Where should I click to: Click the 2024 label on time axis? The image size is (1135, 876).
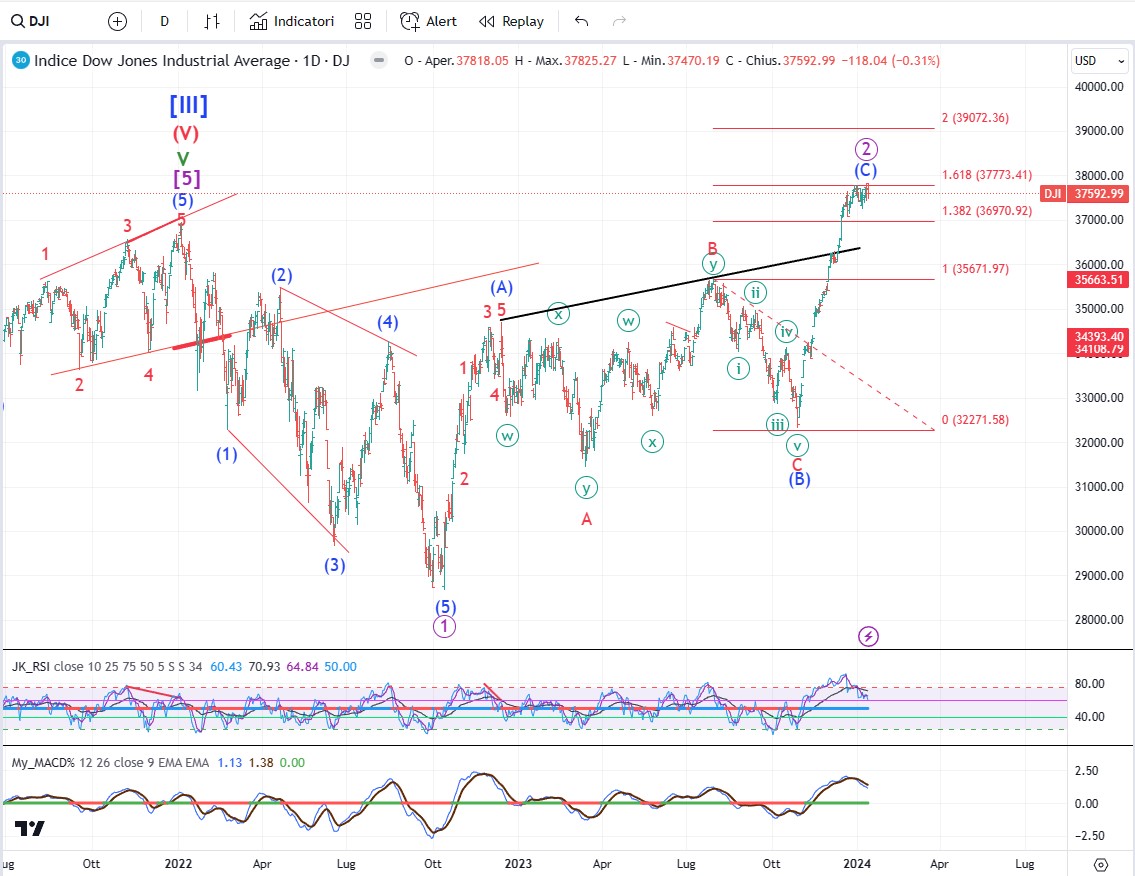pyautogui.click(x=857, y=864)
